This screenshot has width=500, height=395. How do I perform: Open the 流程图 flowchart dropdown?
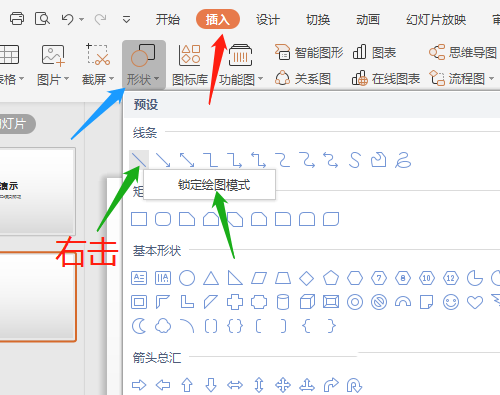click(x=462, y=79)
